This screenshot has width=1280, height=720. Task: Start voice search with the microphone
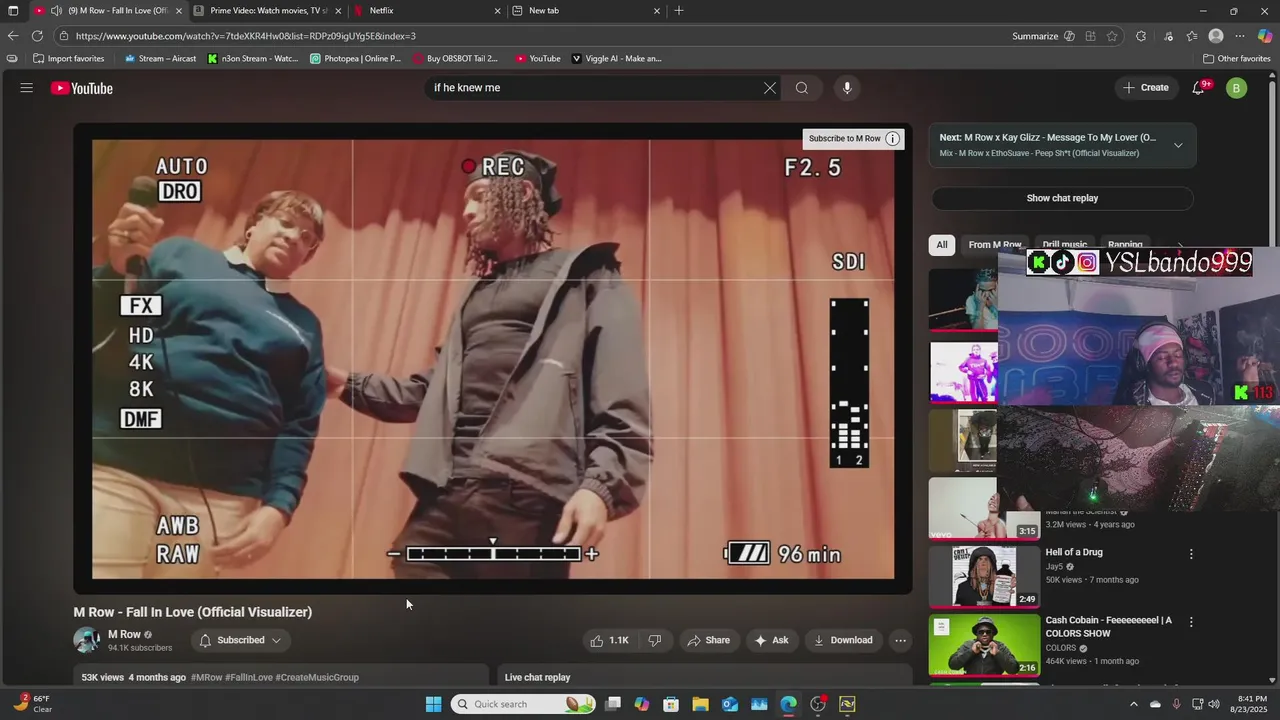(x=847, y=88)
